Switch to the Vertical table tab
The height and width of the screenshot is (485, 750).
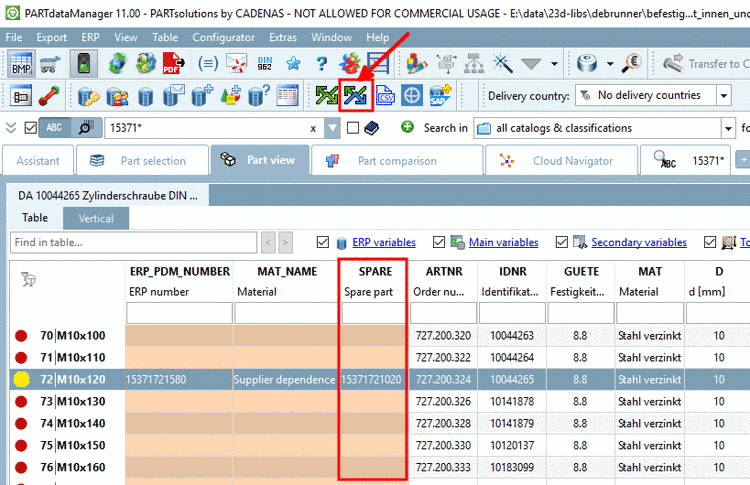click(x=96, y=219)
